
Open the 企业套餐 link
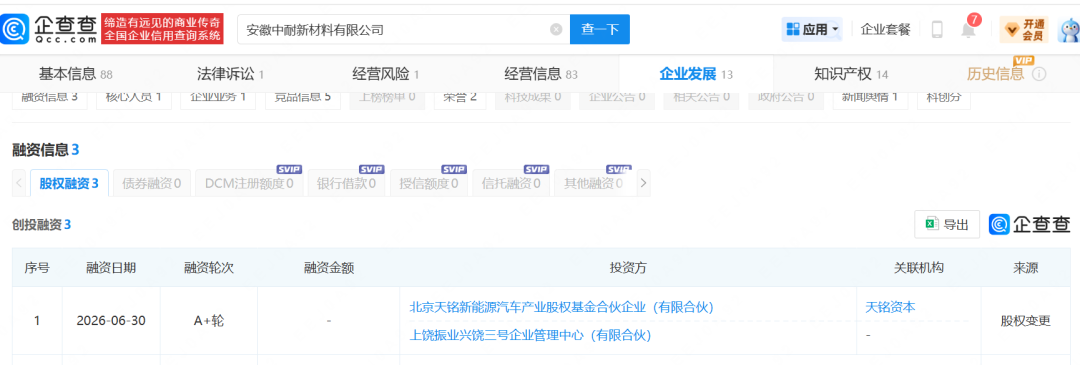(x=886, y=30)
